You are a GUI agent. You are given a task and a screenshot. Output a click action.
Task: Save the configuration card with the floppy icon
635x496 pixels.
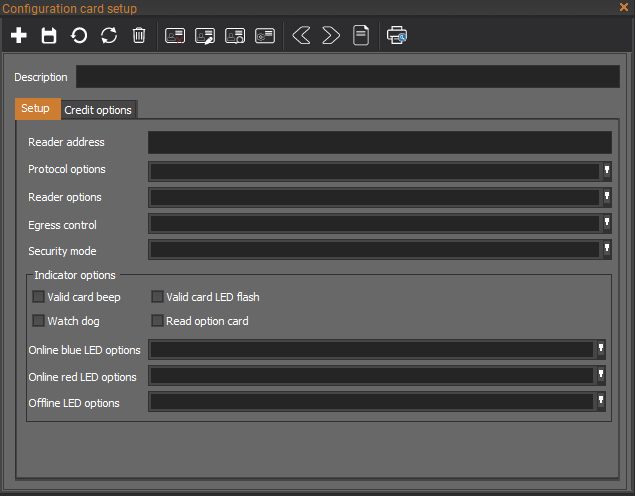pos(49,36)
